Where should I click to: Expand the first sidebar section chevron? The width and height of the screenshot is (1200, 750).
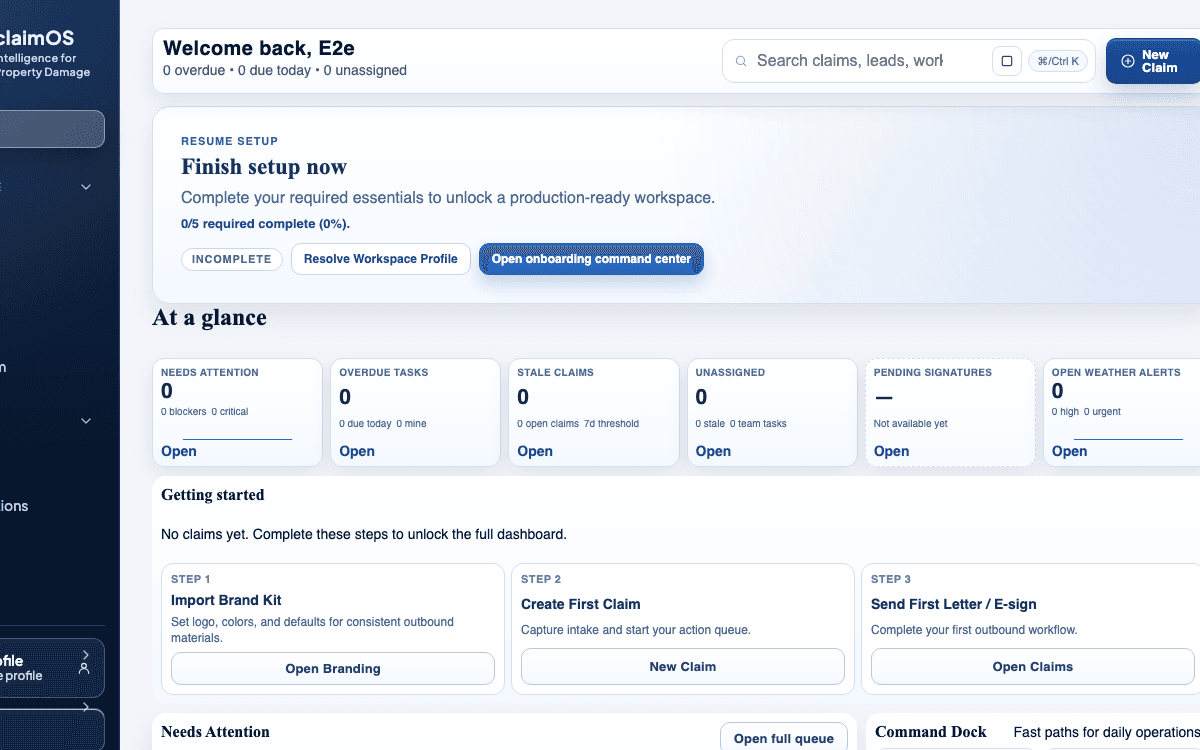pos(86,187)
